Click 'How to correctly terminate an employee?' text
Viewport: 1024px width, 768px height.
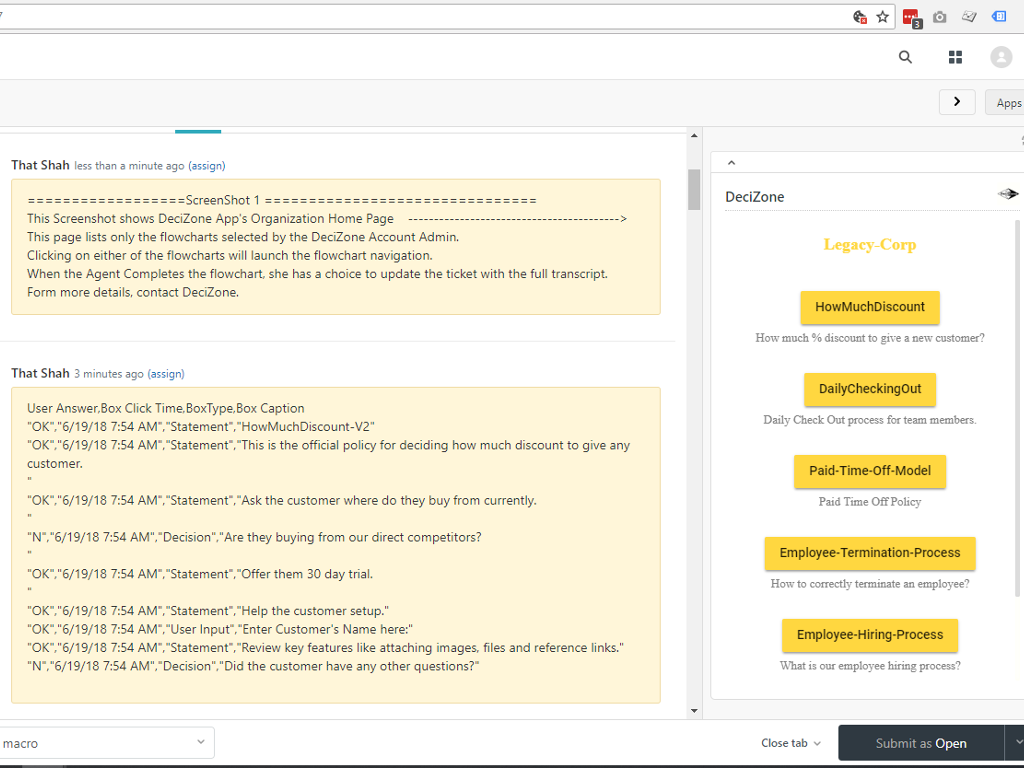coord(870,584)
